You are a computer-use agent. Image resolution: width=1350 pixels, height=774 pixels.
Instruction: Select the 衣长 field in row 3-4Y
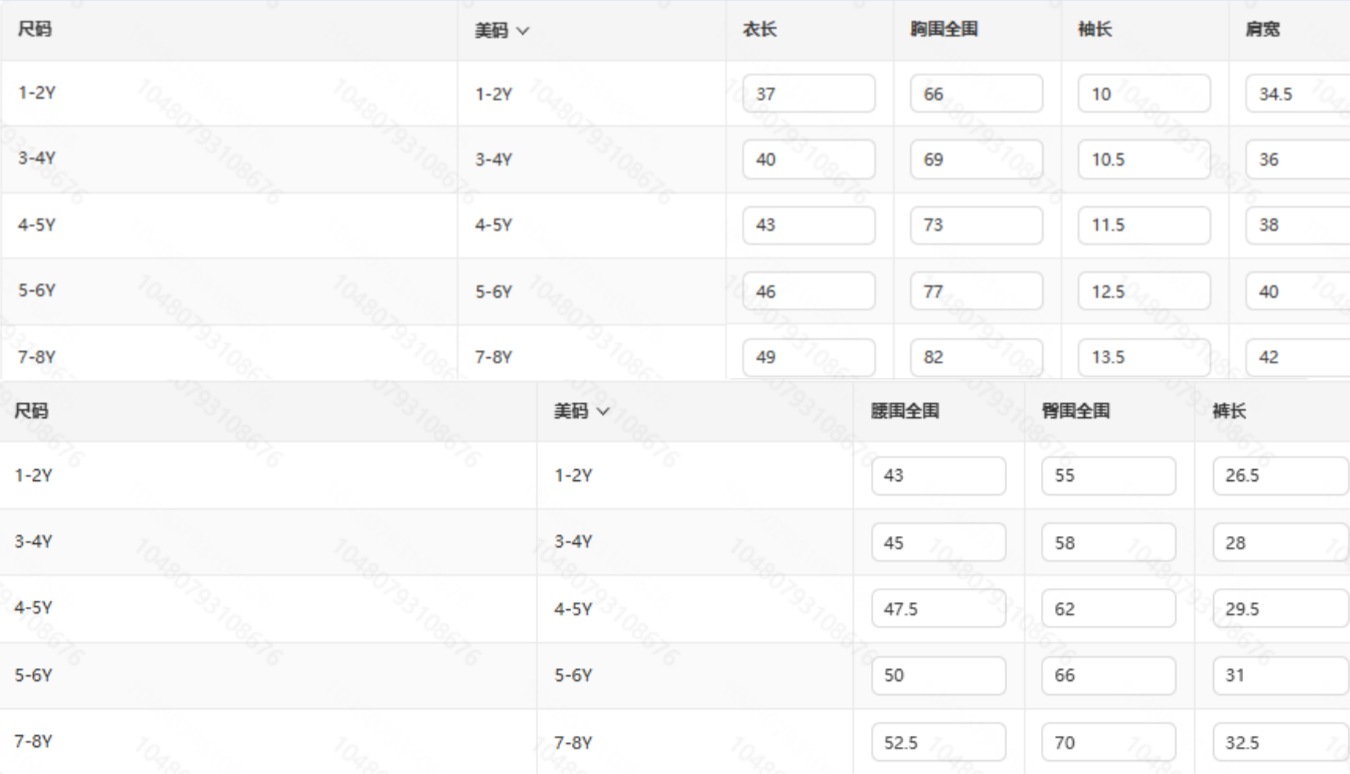809,160
